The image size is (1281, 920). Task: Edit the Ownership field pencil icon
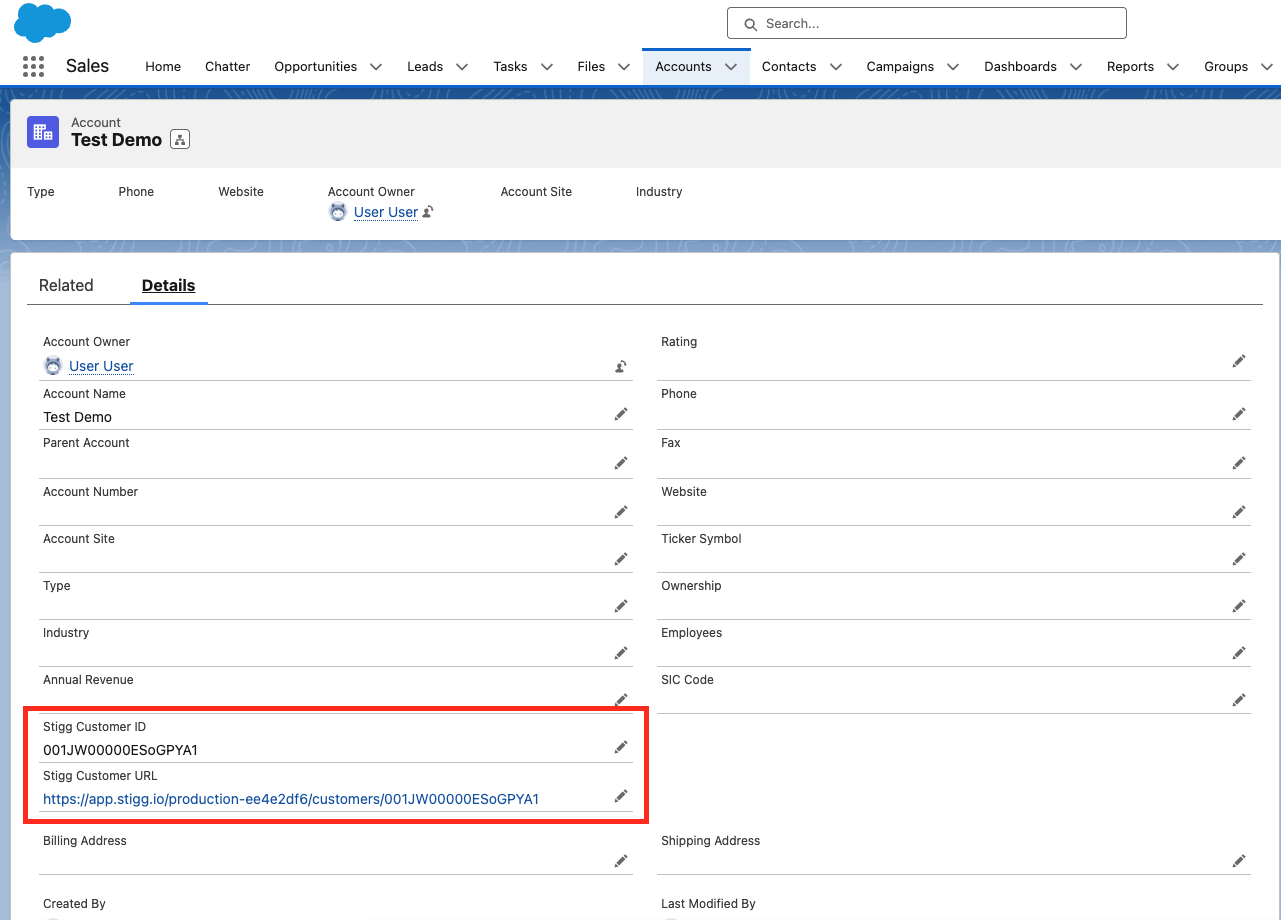[x=1239, y=606]
